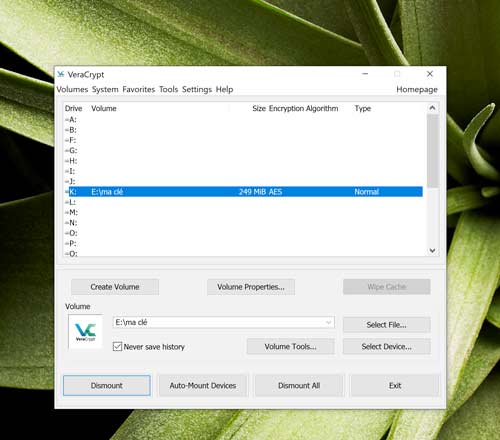Click the VeraCrypt logo thumbnail beside volume path
Viewport: 500px width, 440px height.
coord(85,331)
